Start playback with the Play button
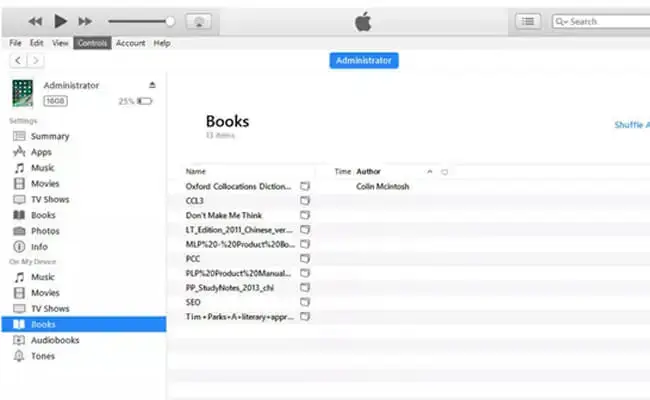Image resolution: width=650 pixels, height=400 pixels. (x=61, y=21)
